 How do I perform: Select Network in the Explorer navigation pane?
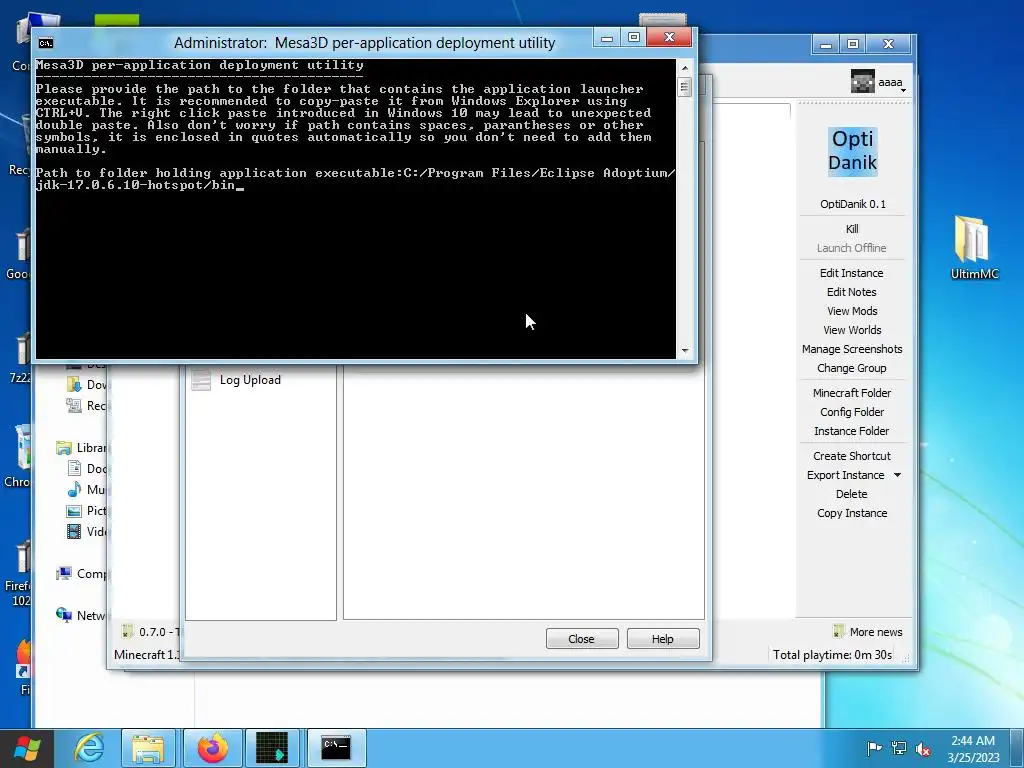pyautogui.click(x=83, y=615)
